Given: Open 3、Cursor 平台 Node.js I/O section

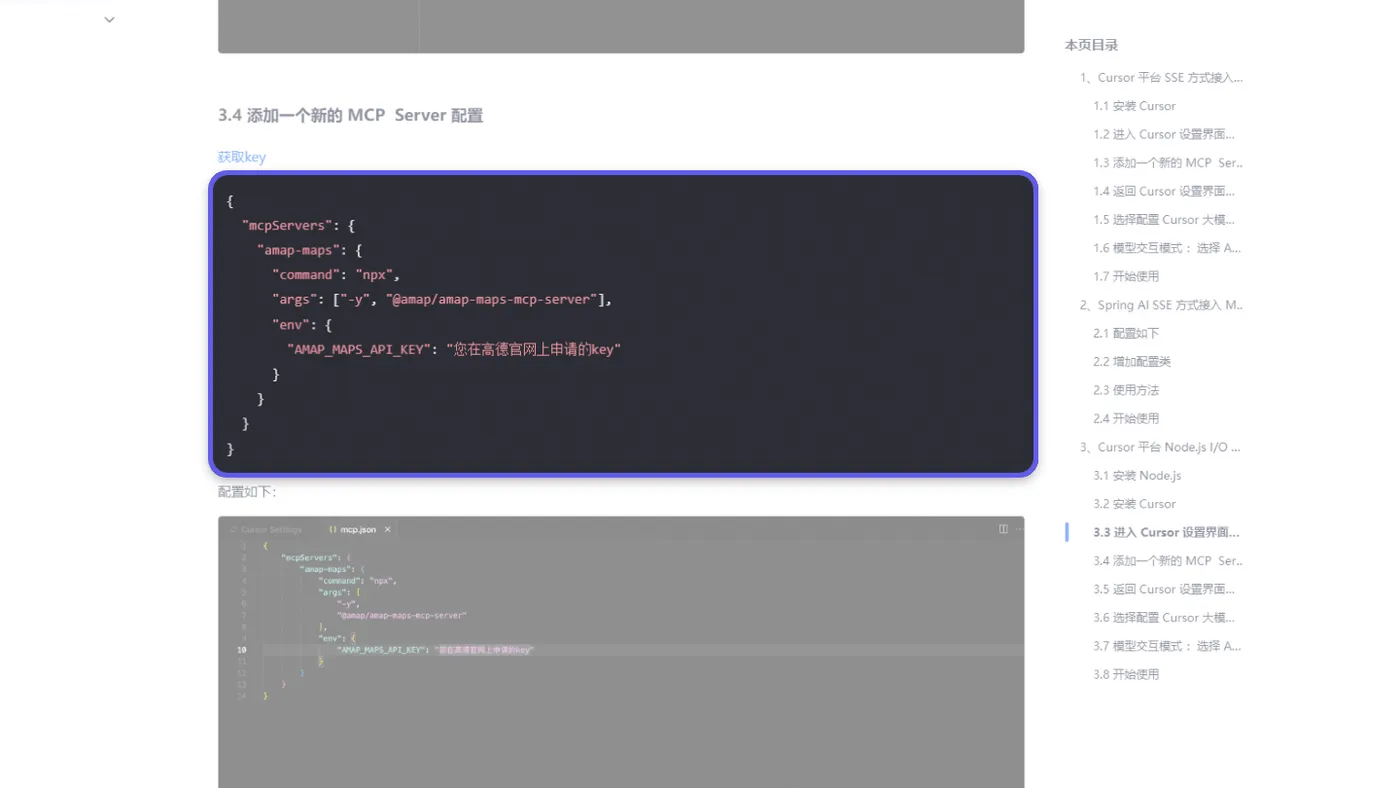Looking at the screenshot, I should [x=1160, y=447].
